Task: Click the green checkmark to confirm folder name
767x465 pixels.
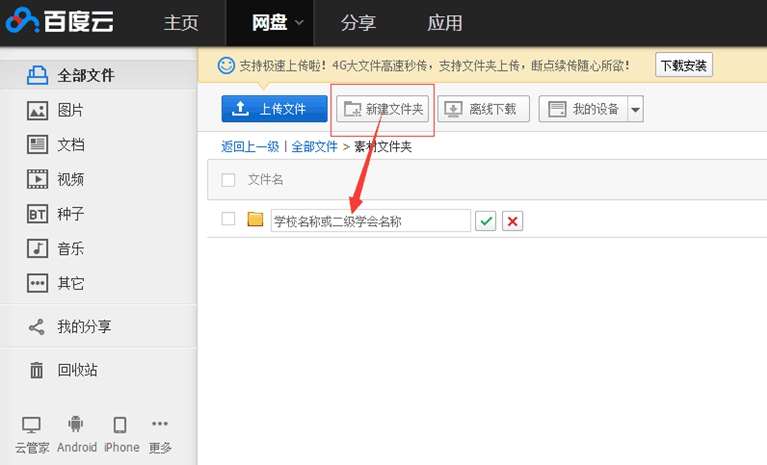Action: point(485,221)
